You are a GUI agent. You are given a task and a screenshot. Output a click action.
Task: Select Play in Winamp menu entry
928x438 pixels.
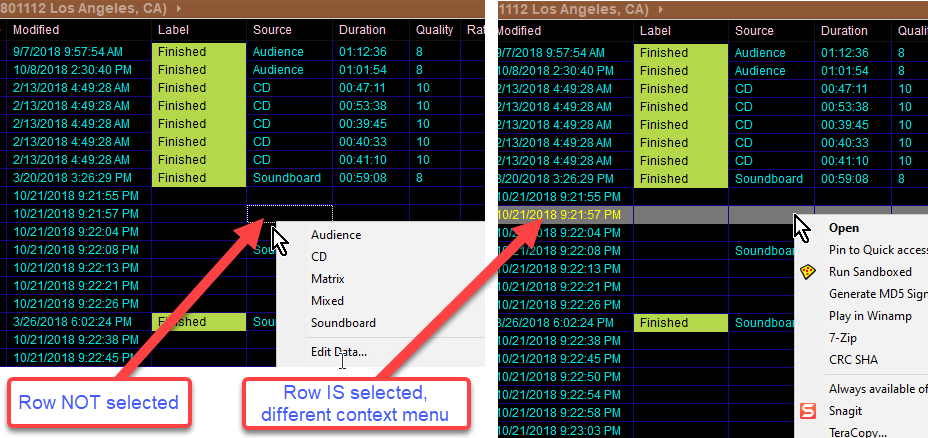(x=871, y=316)
